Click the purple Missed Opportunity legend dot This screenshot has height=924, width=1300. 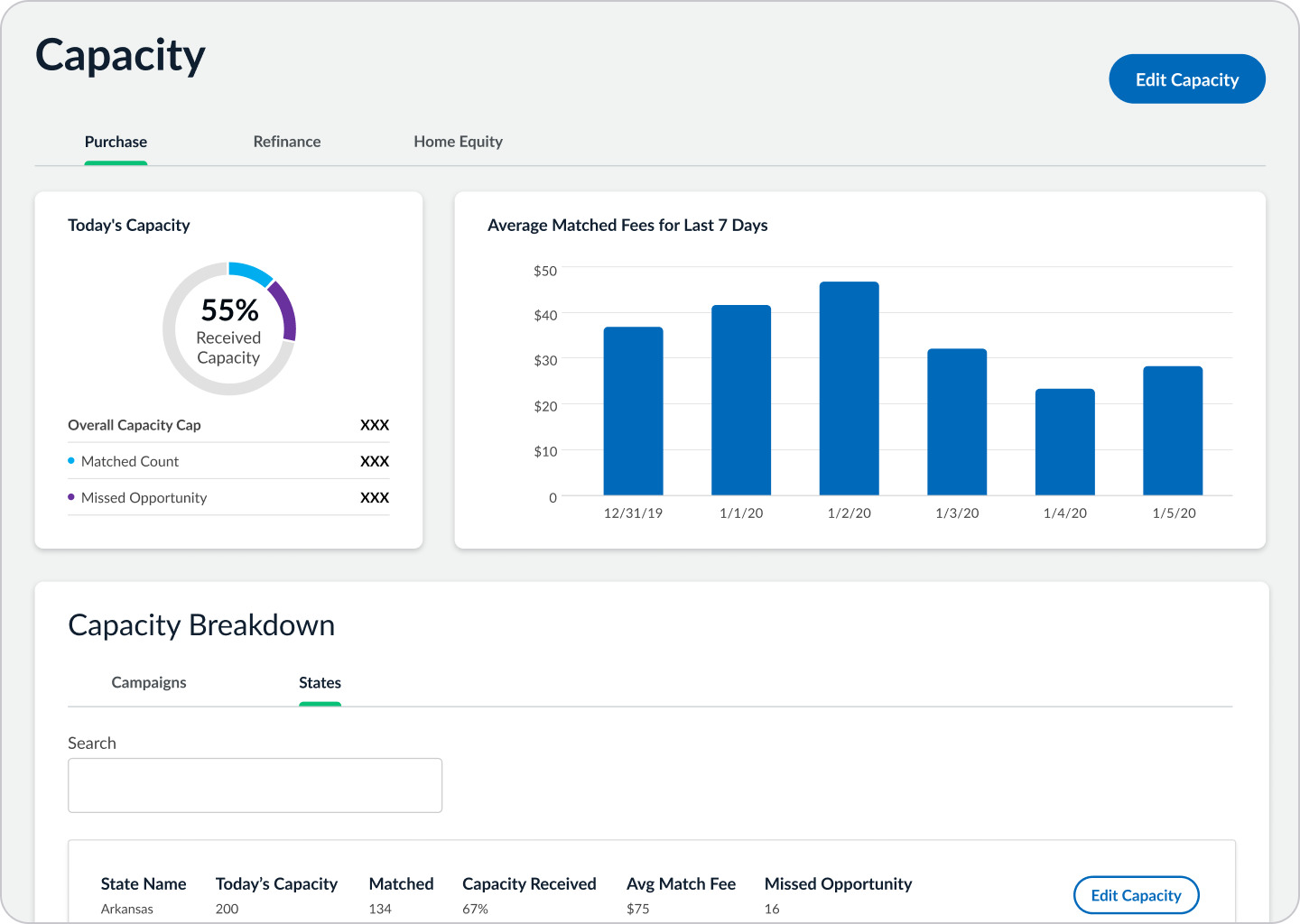71,497
